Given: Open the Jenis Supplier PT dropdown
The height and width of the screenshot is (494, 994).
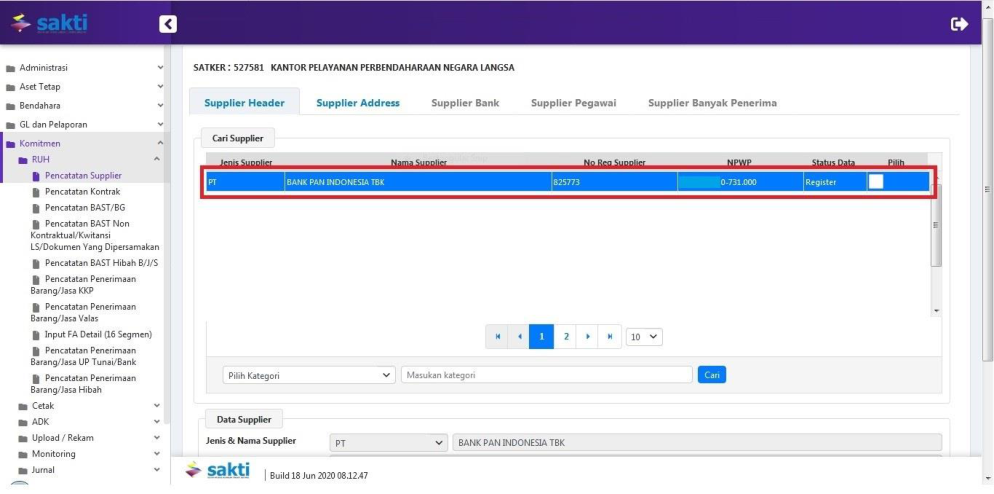Looking at the screenshot, I should 389,442.
